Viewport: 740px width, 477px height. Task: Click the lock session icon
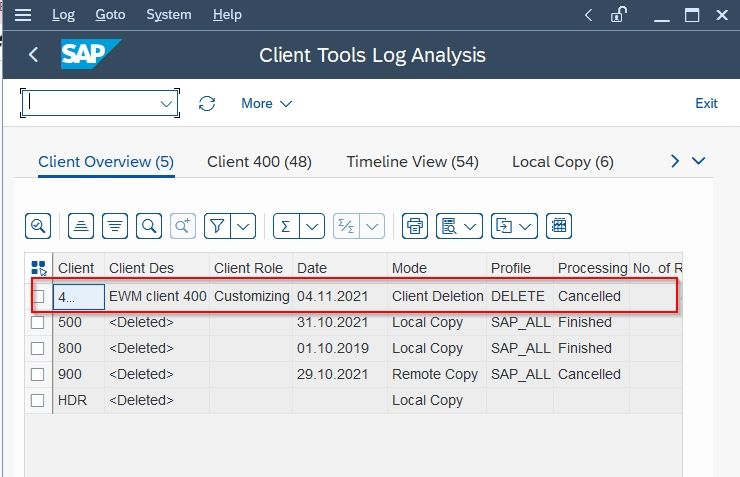coord(619,15)
